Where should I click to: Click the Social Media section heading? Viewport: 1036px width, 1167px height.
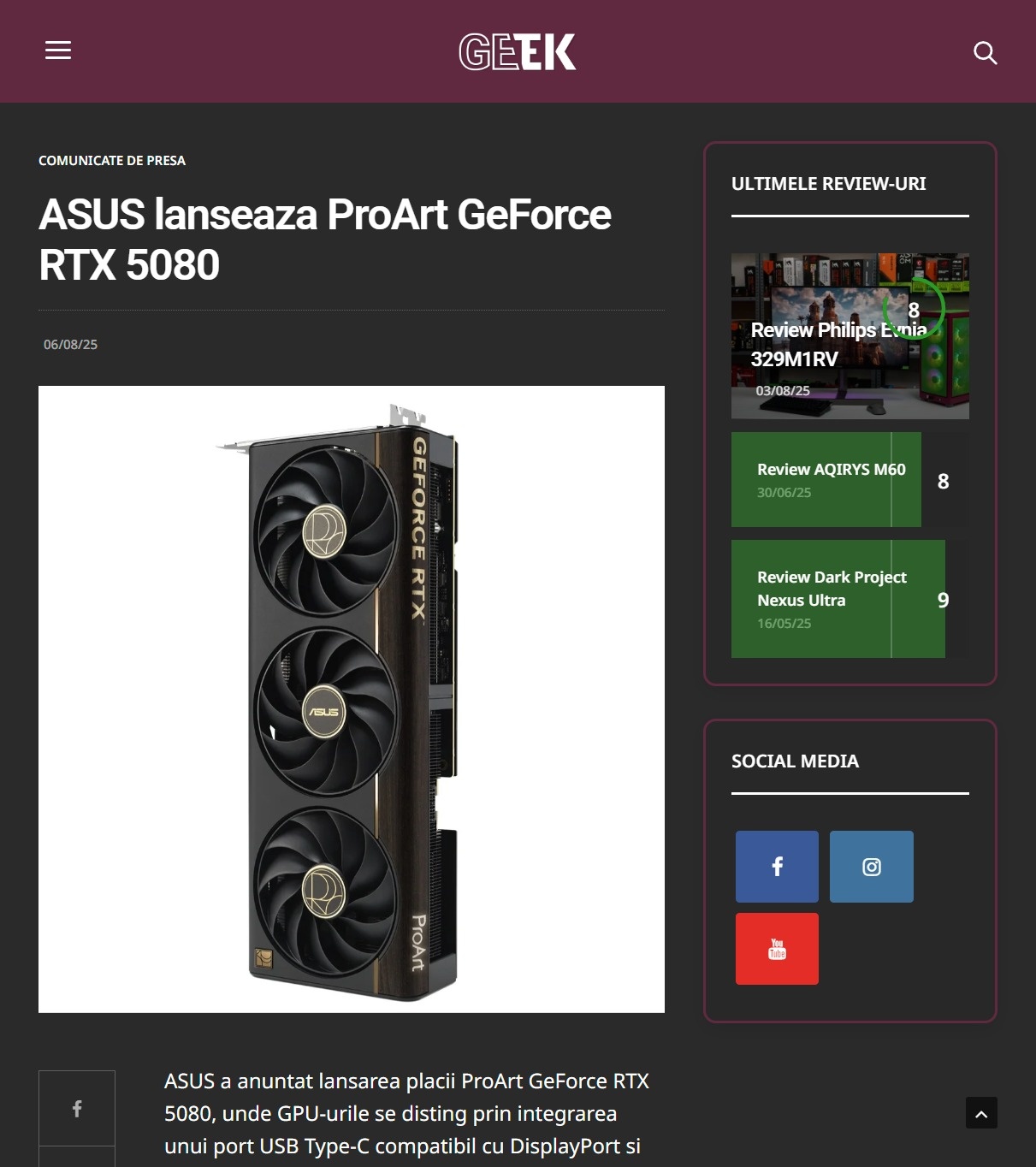click(x=795, y=761)
